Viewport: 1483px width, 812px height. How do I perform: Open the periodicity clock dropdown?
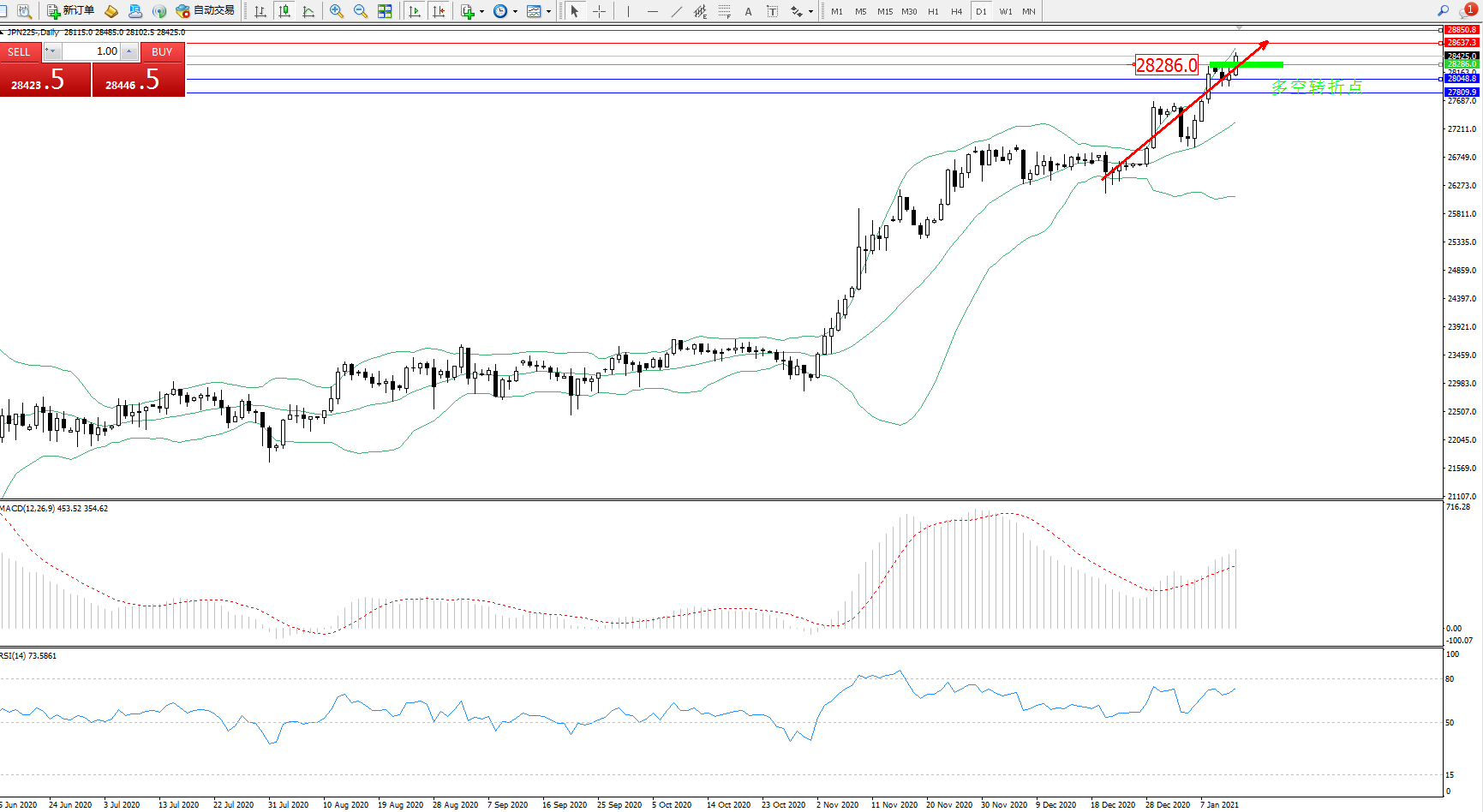pyautogui.click(x=515, y=11)
